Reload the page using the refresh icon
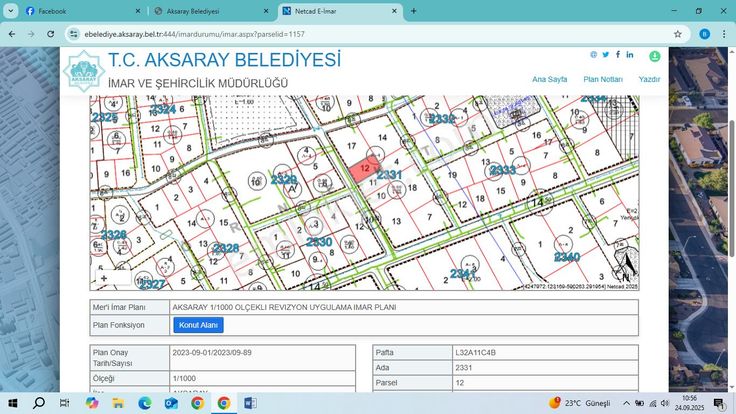 [48, 33]
